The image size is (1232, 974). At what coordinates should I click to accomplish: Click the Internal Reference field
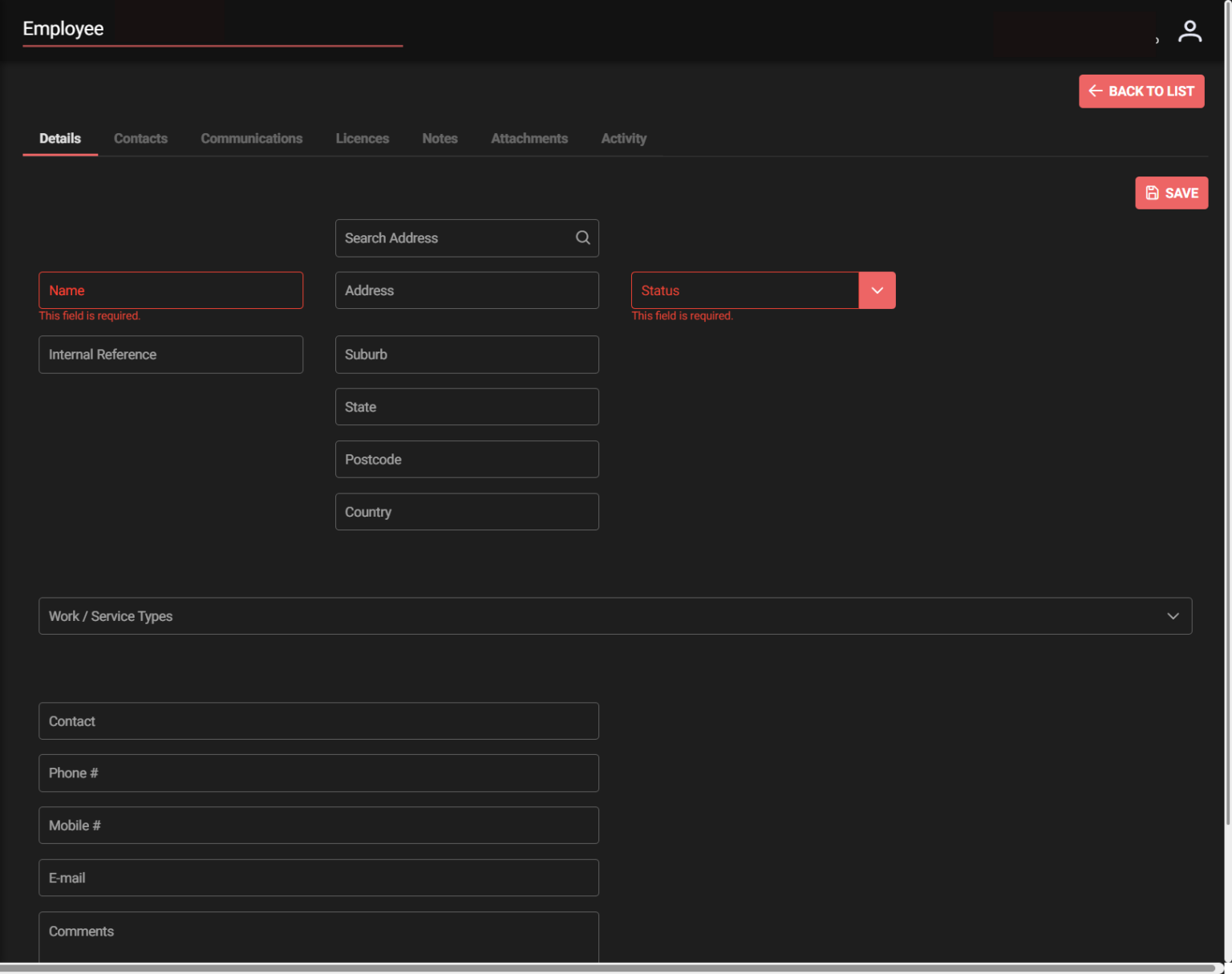[171, 354]
